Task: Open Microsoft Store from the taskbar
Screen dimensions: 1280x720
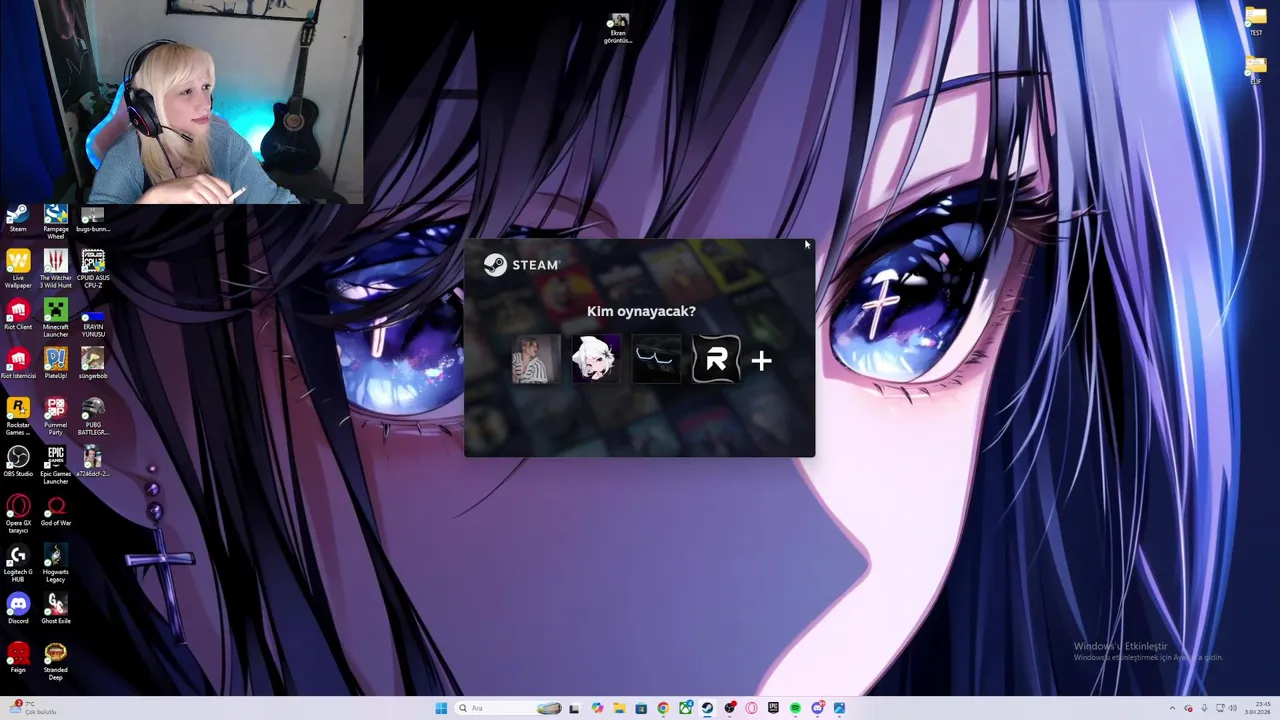Action: click(641, 708)
